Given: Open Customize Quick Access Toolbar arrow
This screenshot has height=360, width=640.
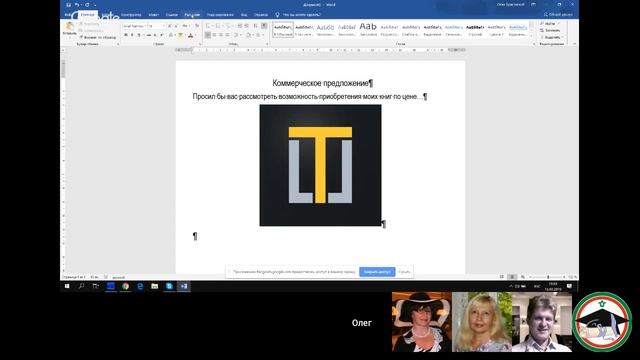Looking at the screenshot, I should 95,5.
